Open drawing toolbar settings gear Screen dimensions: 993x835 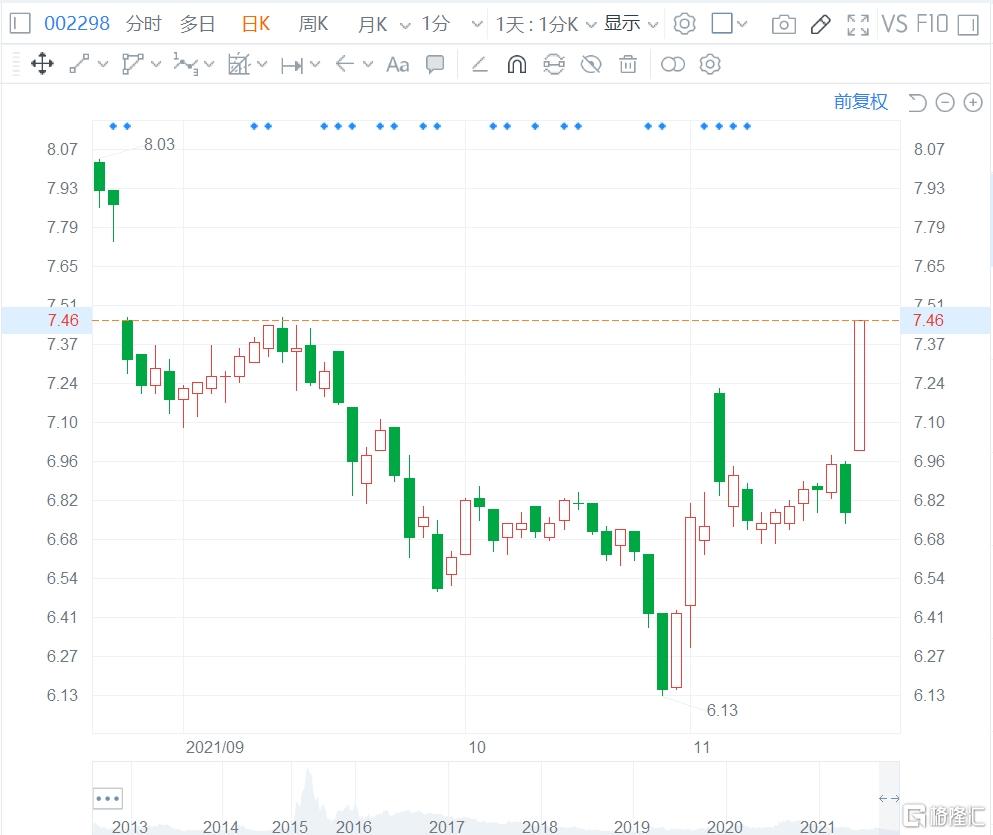(x=710, y=64)
